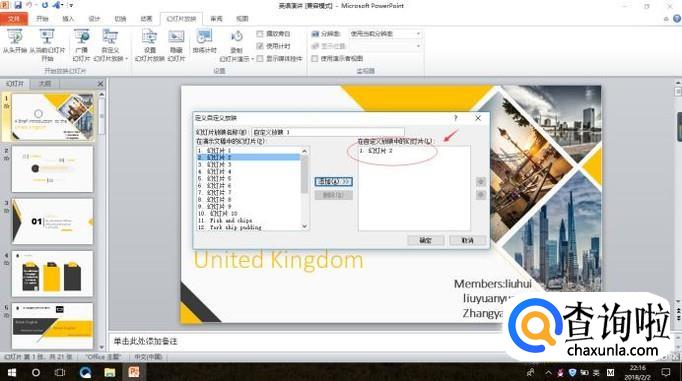This screenshot has height=381, width=682.
Task: Expand Record Slide Show dropdown arrow
Action: pyautogui.click(x=252, y=59)
